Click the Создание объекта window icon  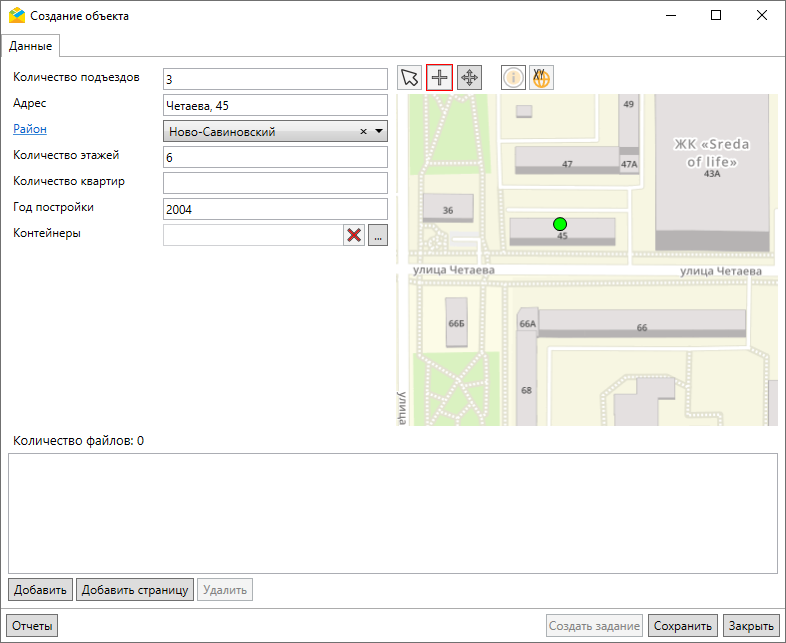pos(17,16)
